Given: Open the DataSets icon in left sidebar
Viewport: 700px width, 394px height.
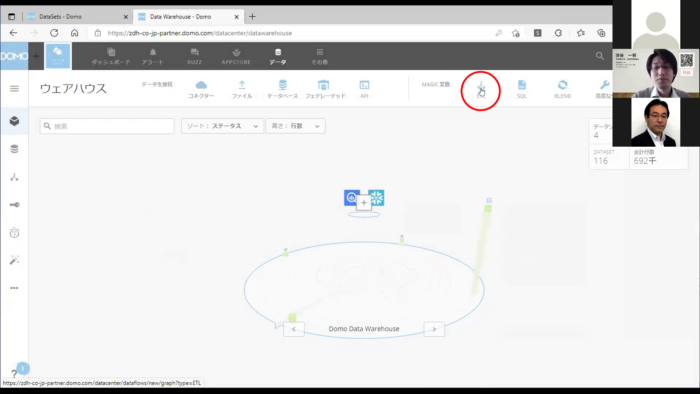Looking at the screenshot, I should (14, 149).
